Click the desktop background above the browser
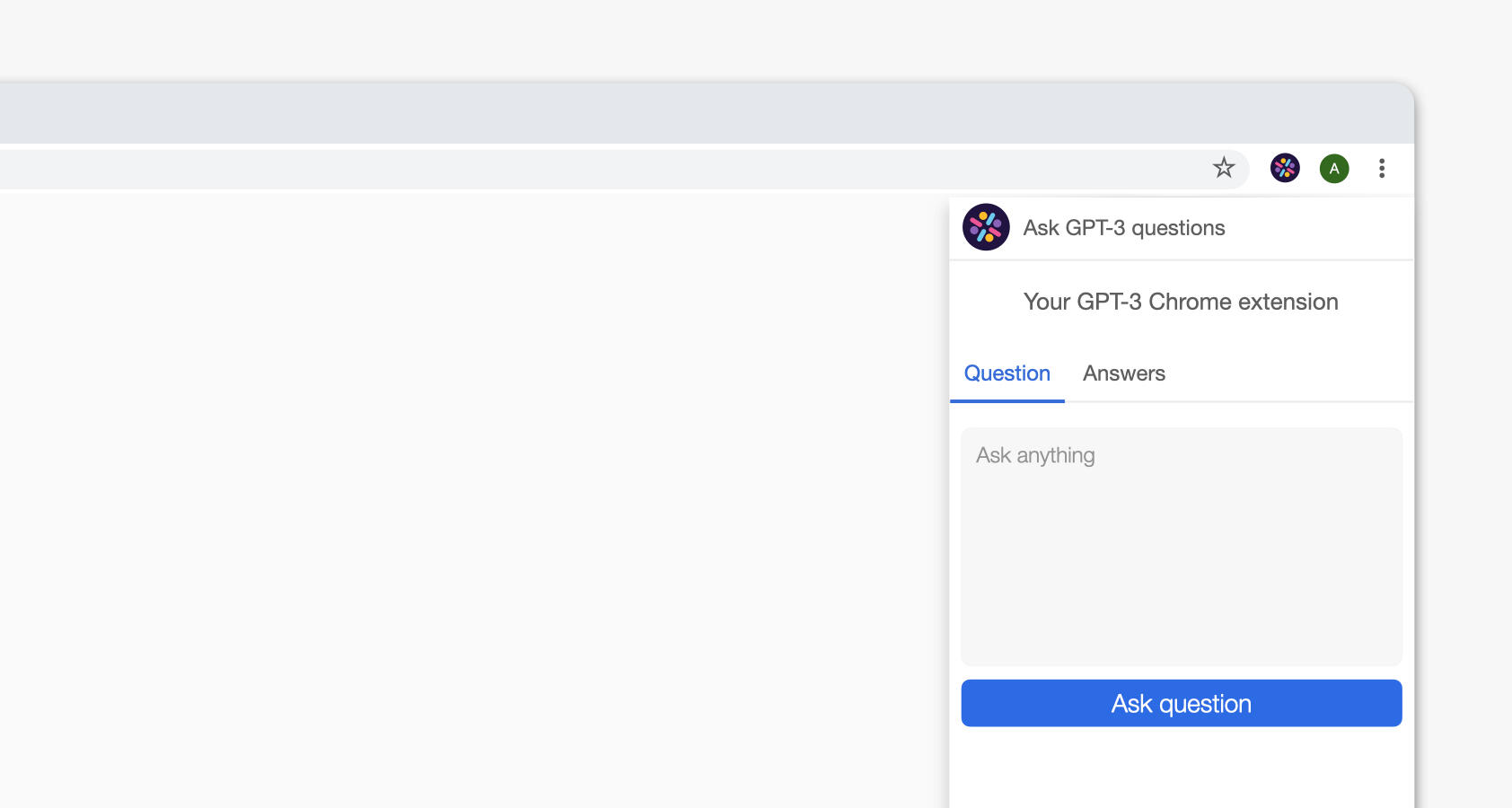Viewport: 1512px width, 808px height. (x=718, y=40)
